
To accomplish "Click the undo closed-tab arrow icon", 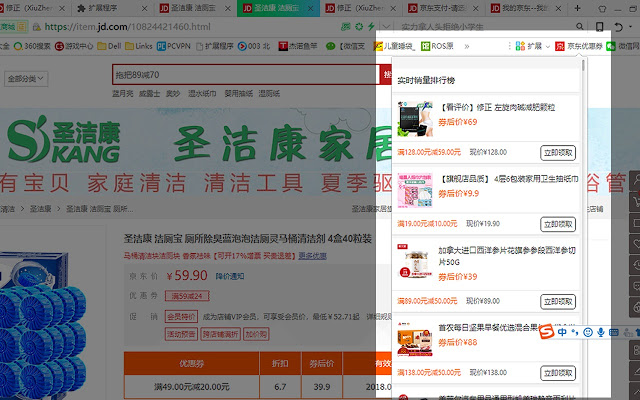I will pyautogui.click(x=618, y=27).
